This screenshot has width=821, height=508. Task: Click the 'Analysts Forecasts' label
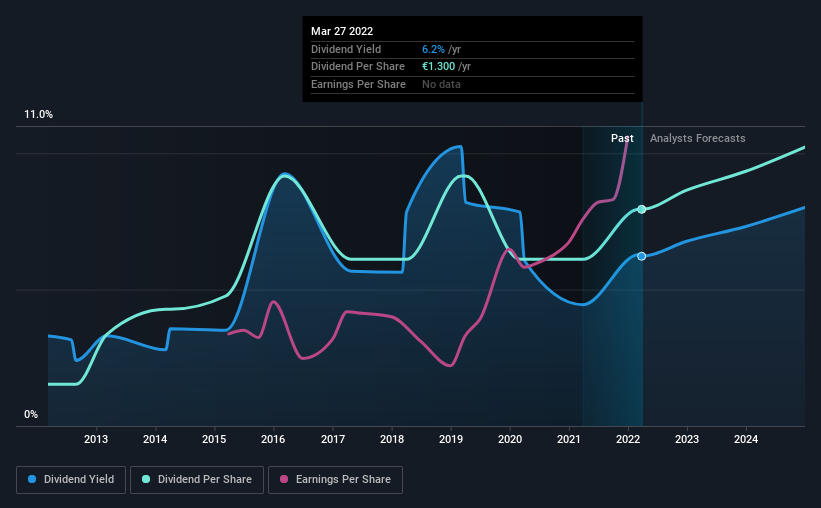click(697, 138)
